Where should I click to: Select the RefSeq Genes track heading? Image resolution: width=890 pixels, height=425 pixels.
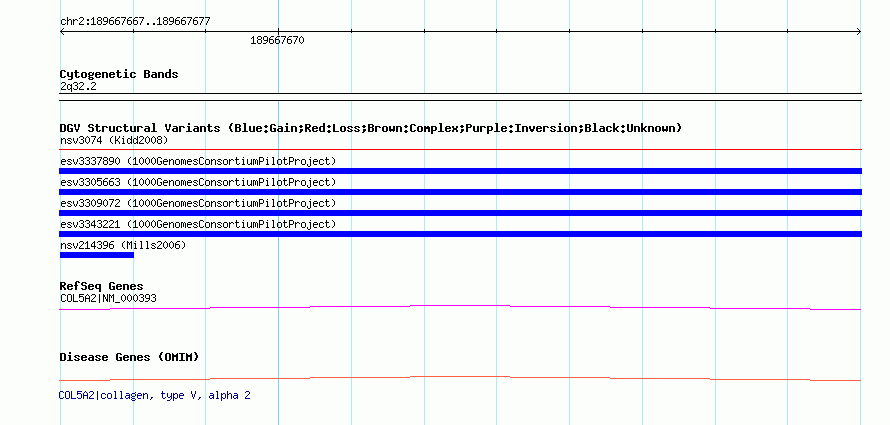click(x=102, y=286)
